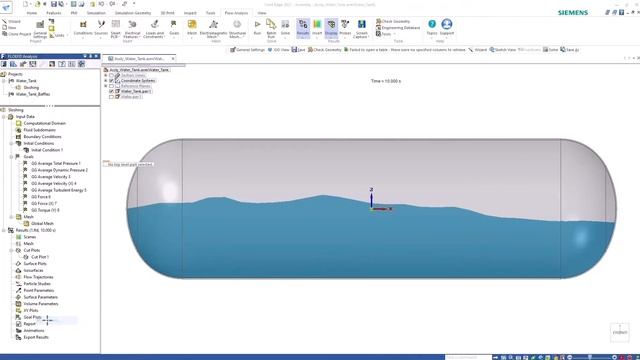Open the Tools ribbon tab
The height and width of the screenshot is (360, 640).
coord(211,13)
